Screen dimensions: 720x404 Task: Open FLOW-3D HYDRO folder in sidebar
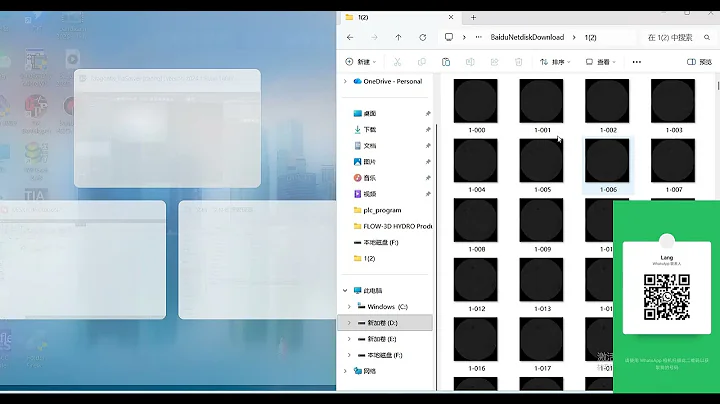(393, 226)
